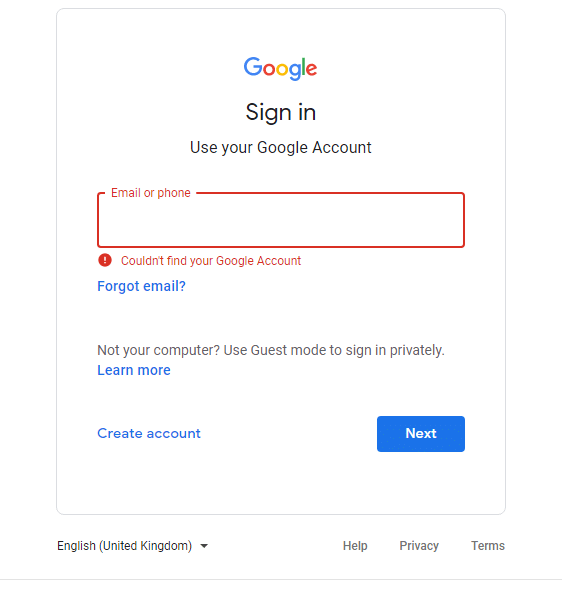
Task: Focus the Email or phone input field
Action: [281, 220]
